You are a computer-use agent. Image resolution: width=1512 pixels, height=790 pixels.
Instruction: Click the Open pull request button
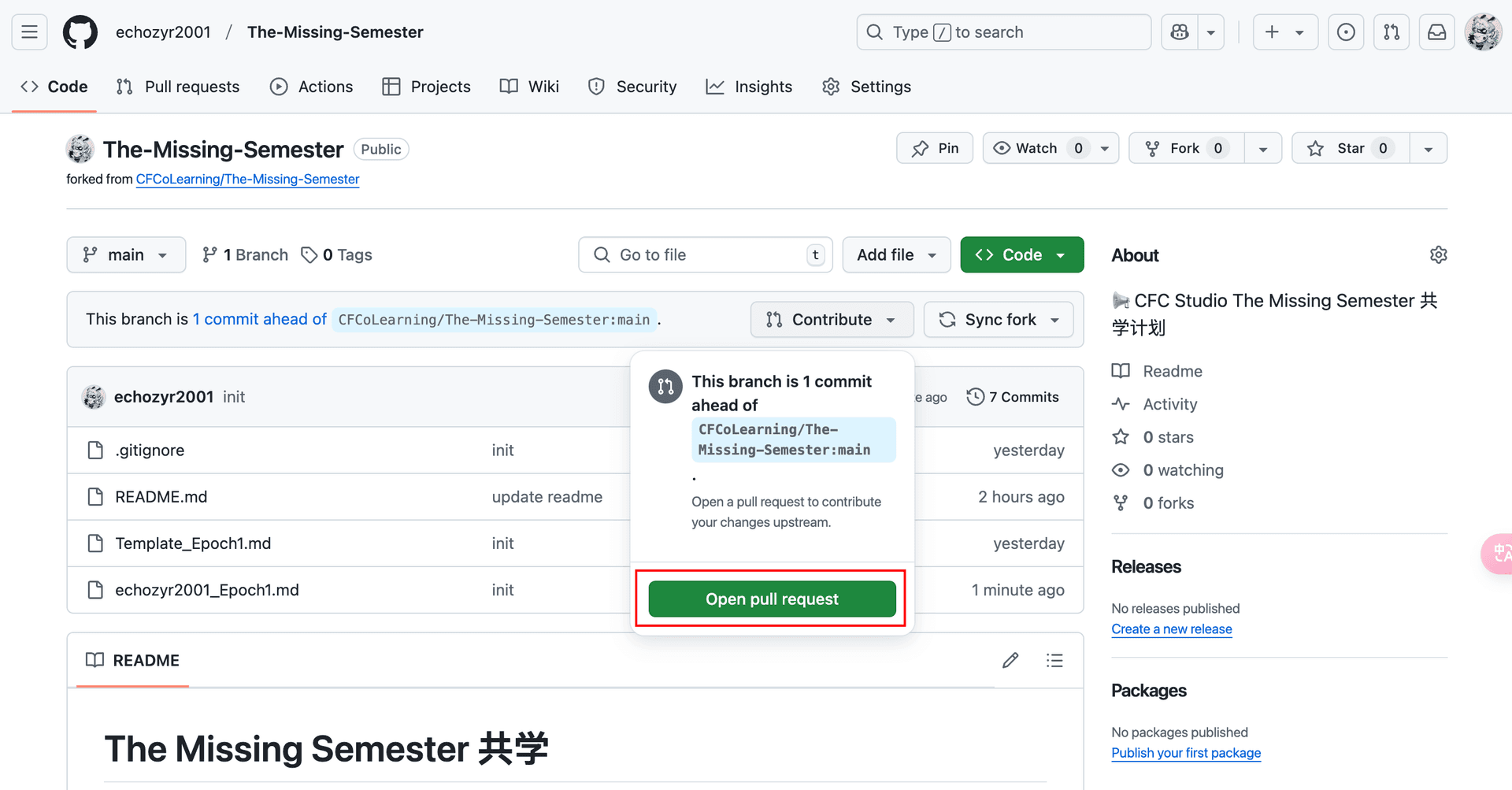coord(772,599)
